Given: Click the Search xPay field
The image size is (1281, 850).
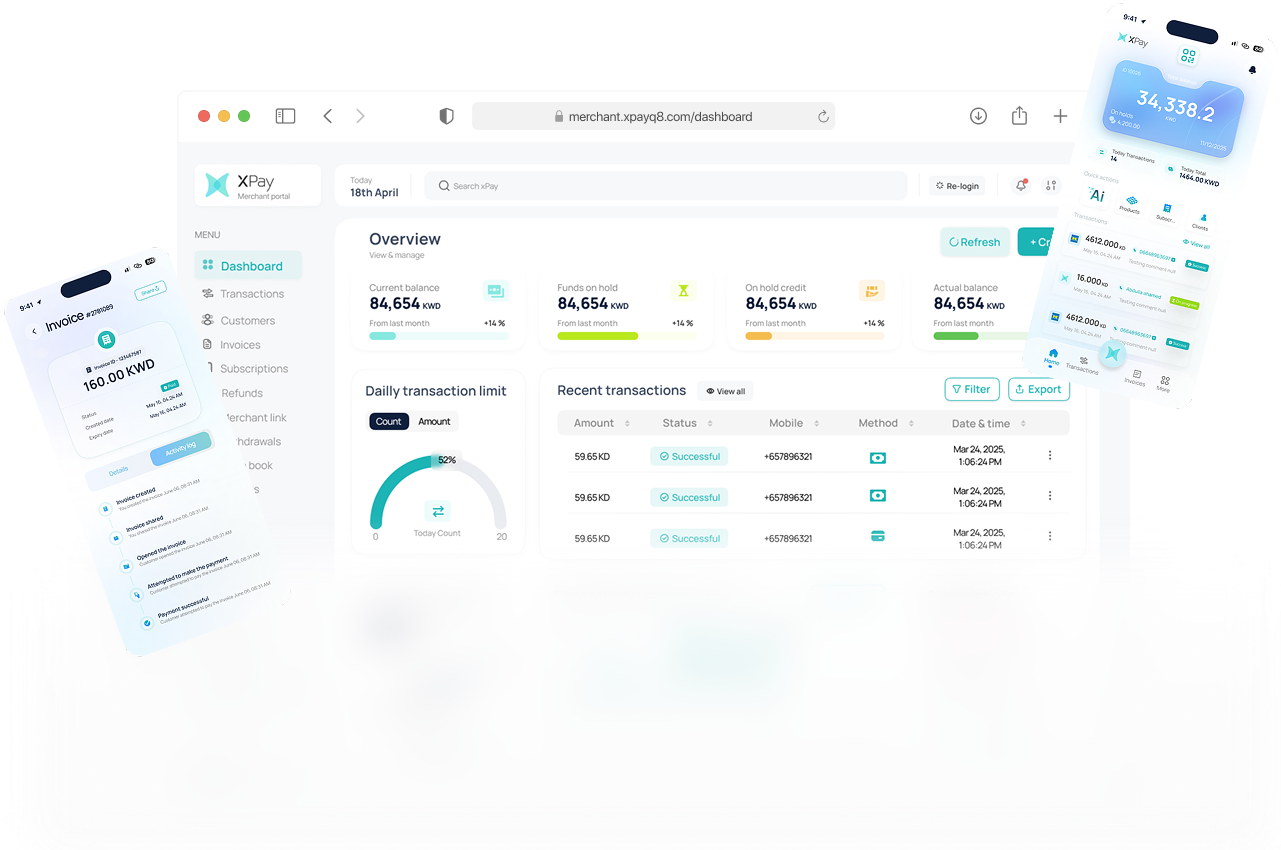Looking at the screenshot, I should coord(665,185).
